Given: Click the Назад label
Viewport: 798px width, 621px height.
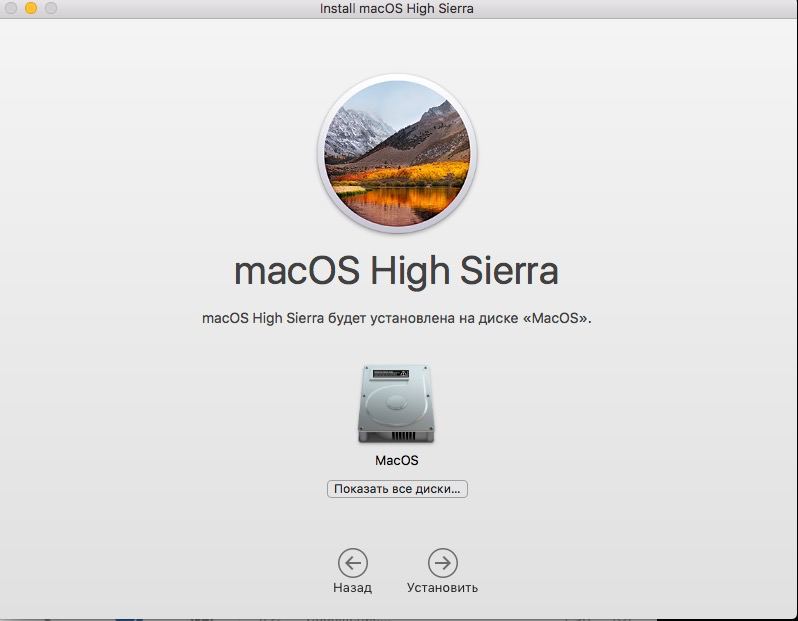Looking at the screenshot, I should (353, 587).
